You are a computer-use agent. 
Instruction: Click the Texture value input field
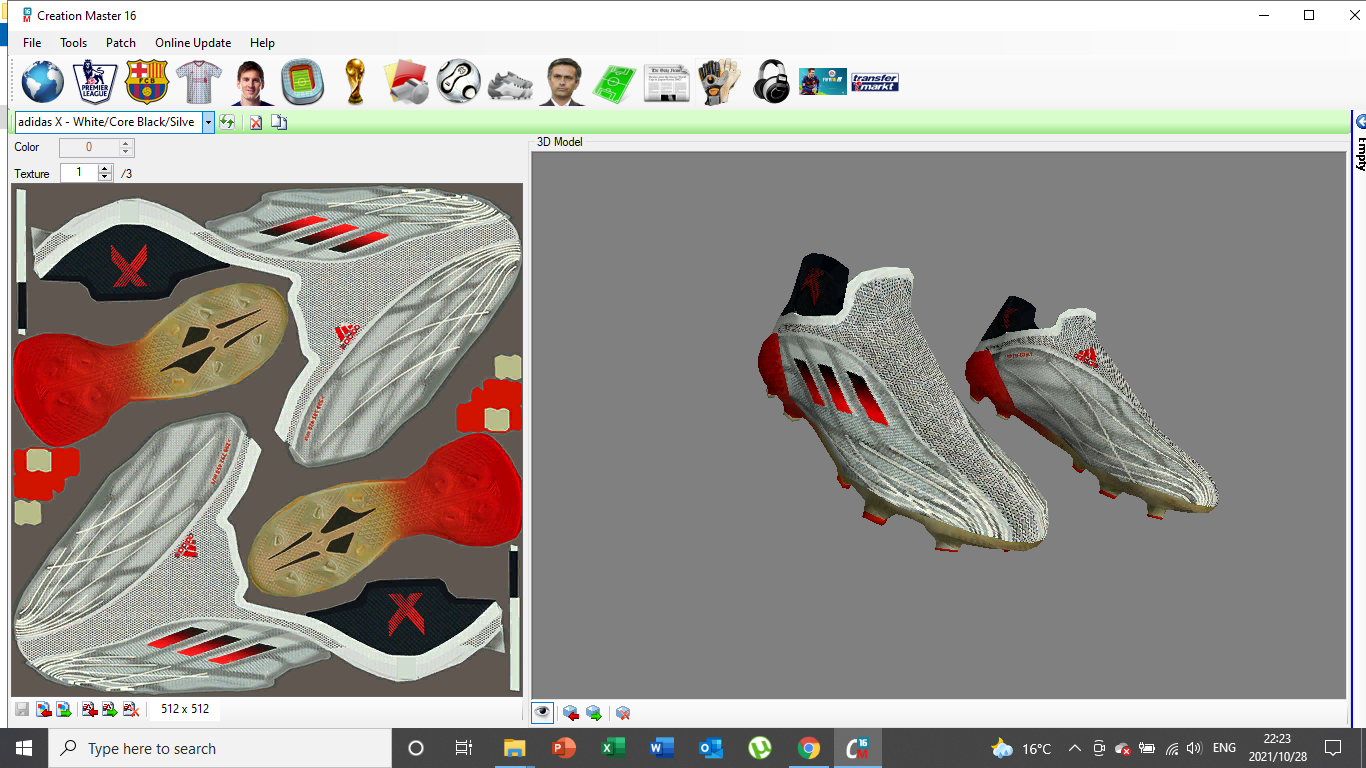[x=79, y=173]
